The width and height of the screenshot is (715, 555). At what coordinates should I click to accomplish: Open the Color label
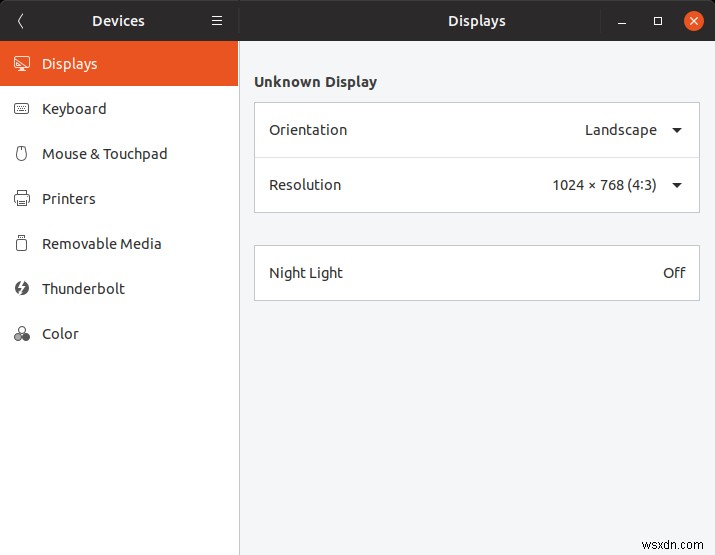pos(60,334)
